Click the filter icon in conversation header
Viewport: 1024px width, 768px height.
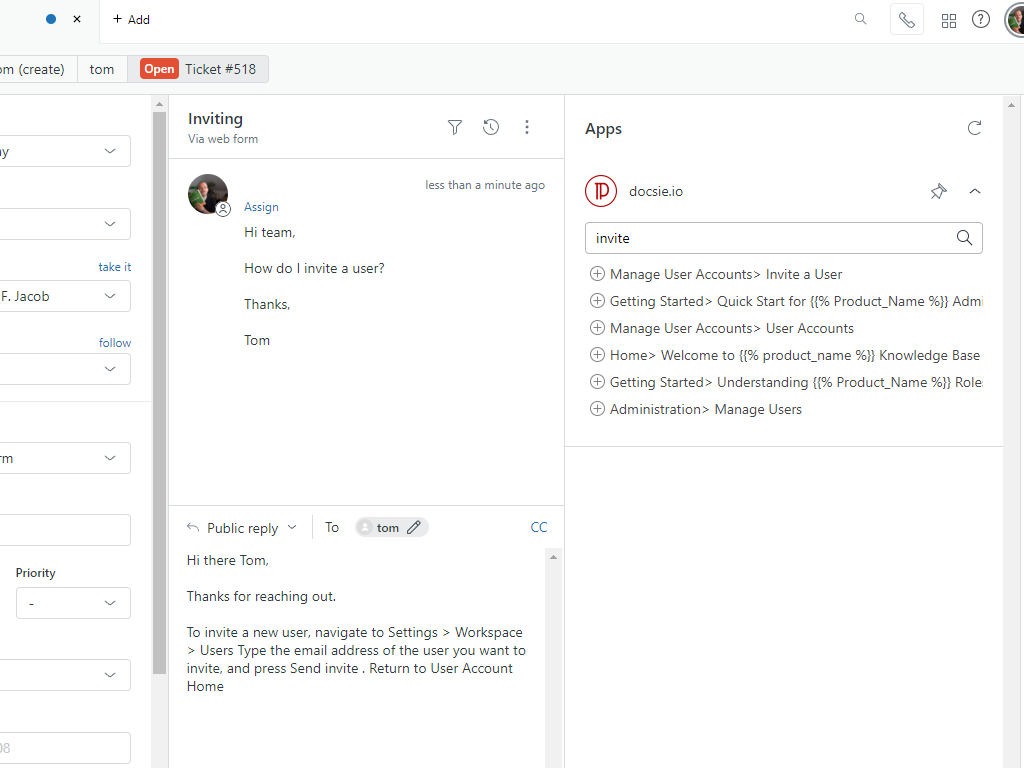tap(455, 127)
